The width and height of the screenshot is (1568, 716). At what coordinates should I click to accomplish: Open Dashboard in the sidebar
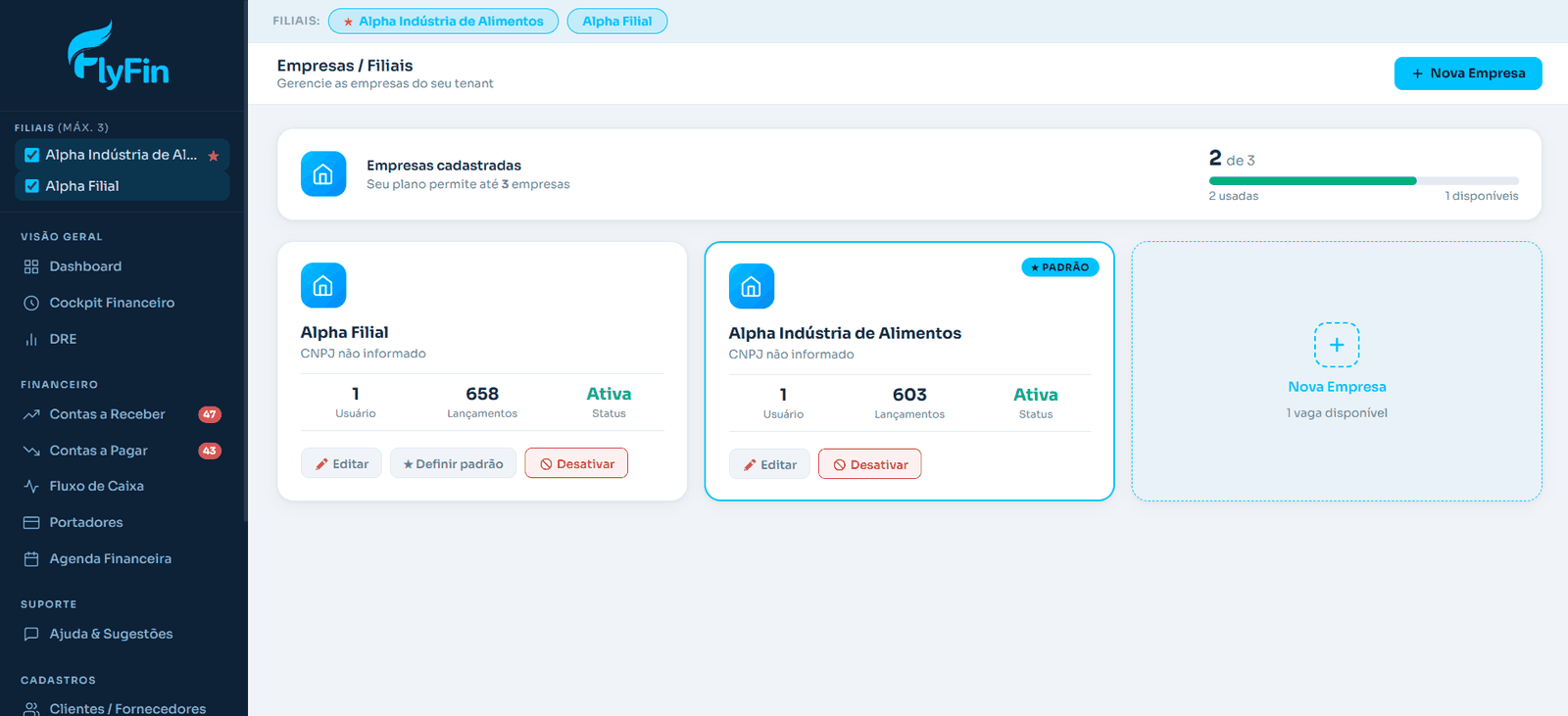click(x=122, y=266)
